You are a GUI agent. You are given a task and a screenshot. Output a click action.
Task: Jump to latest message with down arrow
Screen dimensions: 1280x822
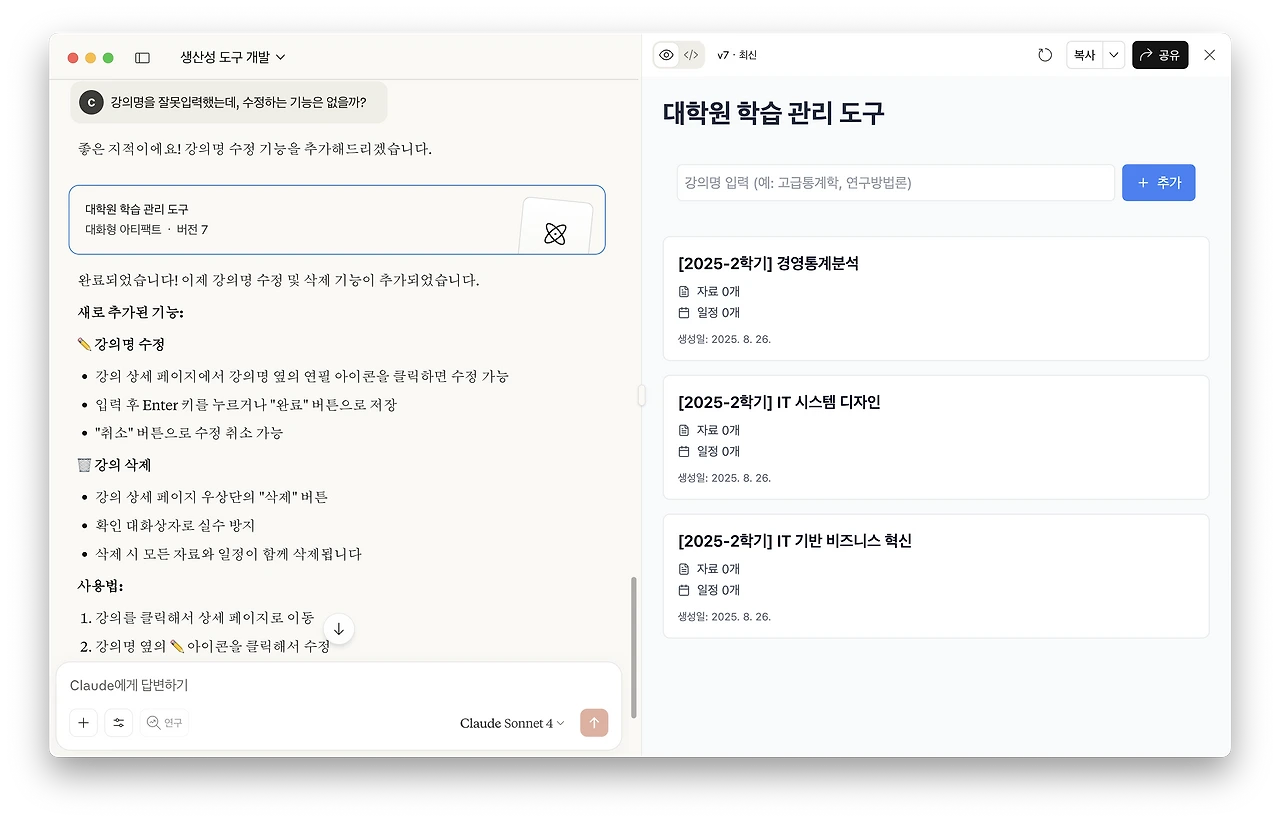coord(339,629)
